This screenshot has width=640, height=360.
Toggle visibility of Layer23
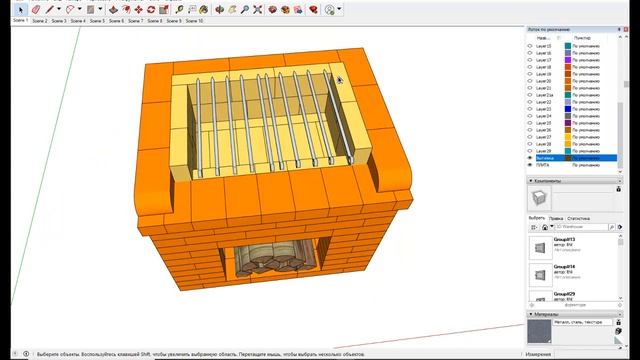pyautogui.click(x=530, y=109)
